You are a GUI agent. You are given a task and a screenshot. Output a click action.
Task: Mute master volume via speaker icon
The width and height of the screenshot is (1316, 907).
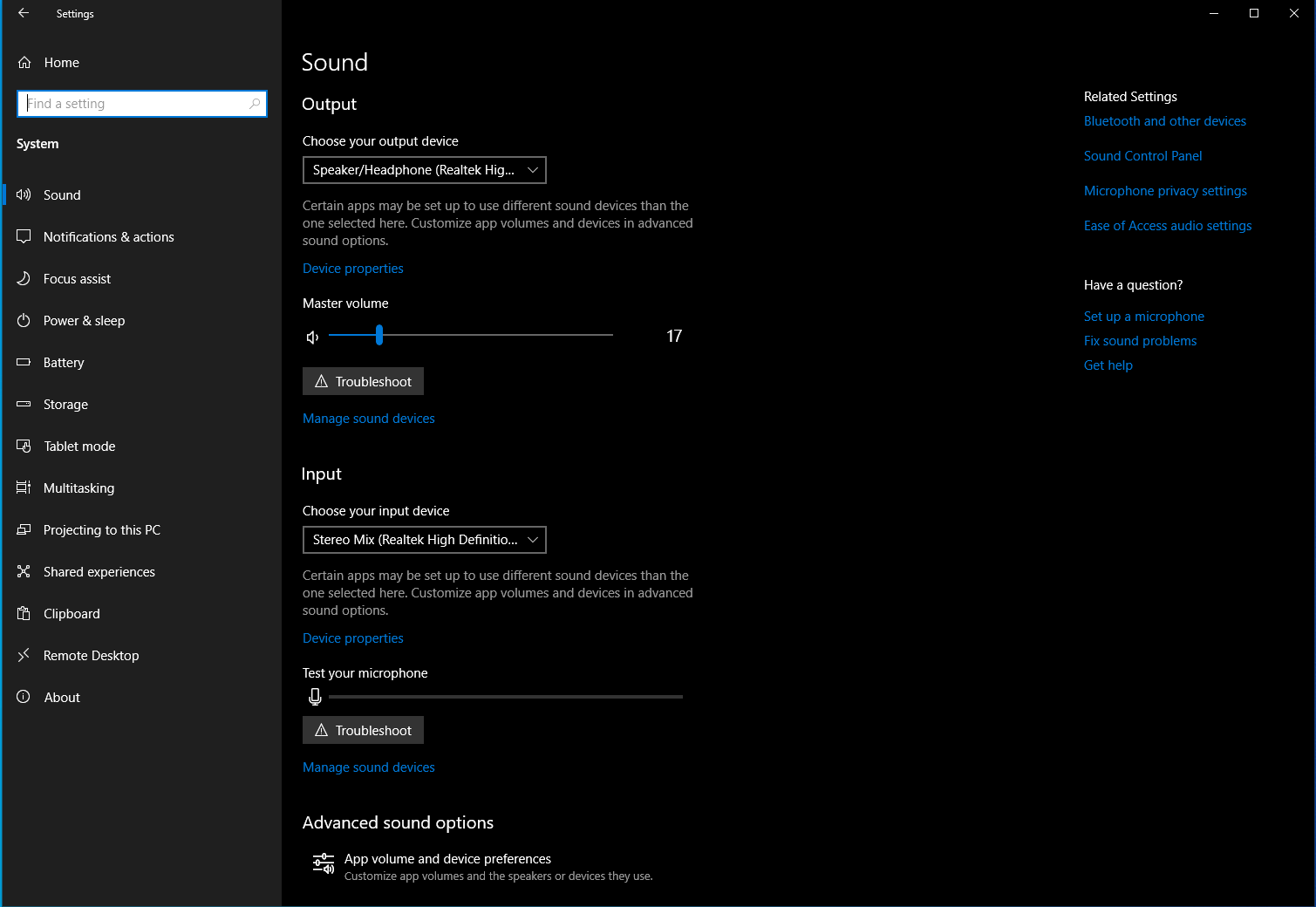coord(312,337)
